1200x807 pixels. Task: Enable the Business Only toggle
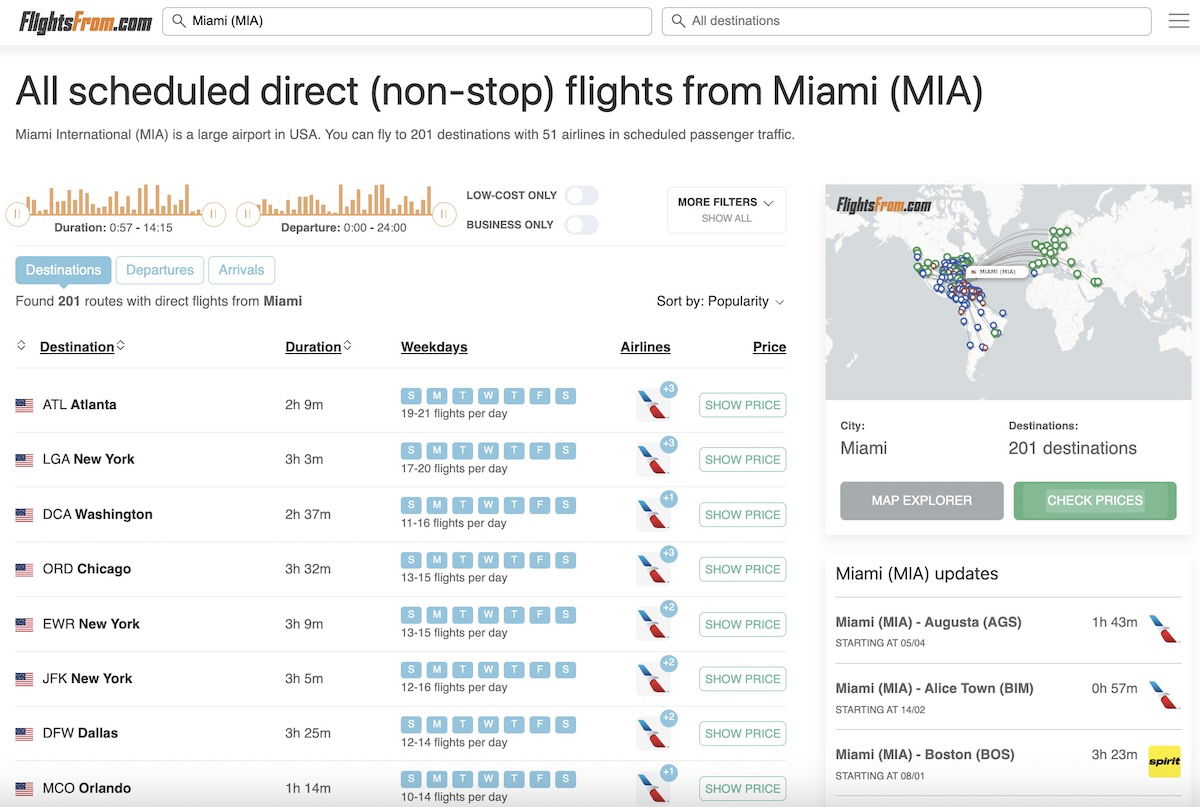click(x=581, y=225)
